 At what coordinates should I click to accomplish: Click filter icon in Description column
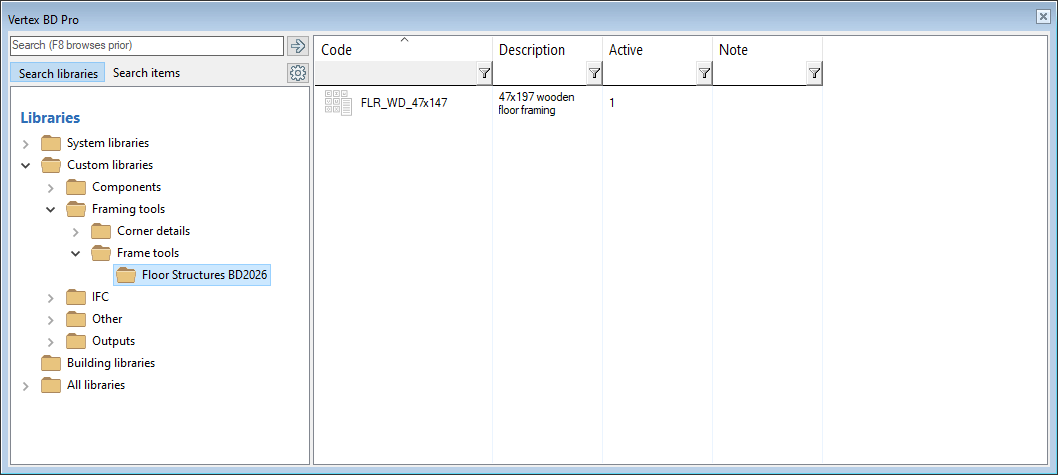594,73
